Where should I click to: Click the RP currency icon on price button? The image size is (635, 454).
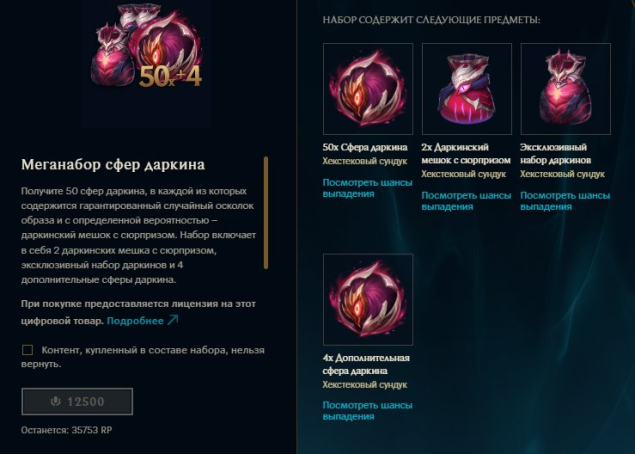pyautogui.click(x=55, y=401)
